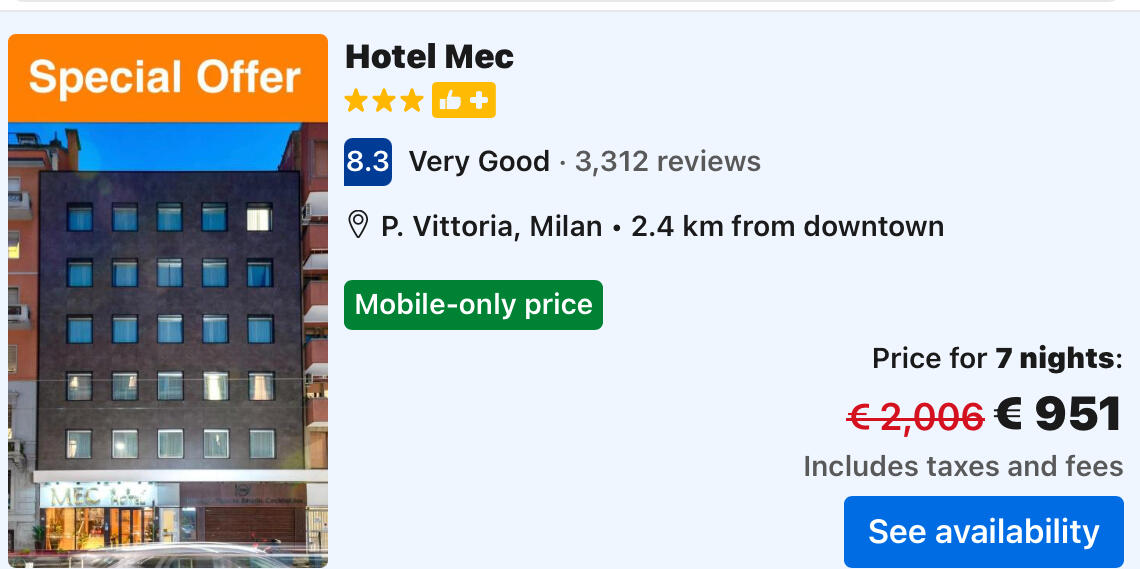Click the P. Vittoria, Milan location
Viewport: 1140px width, 569px height.
tap(491, 226)
